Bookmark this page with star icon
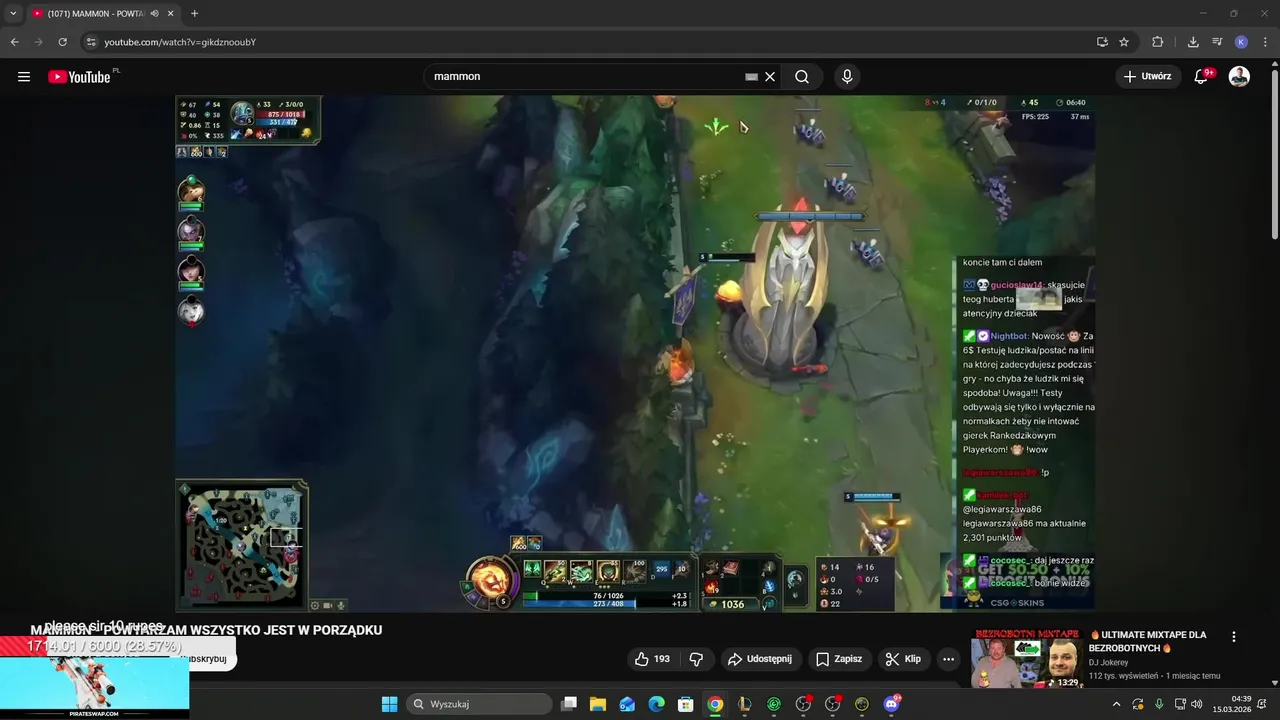 [x=1124, y=42]
